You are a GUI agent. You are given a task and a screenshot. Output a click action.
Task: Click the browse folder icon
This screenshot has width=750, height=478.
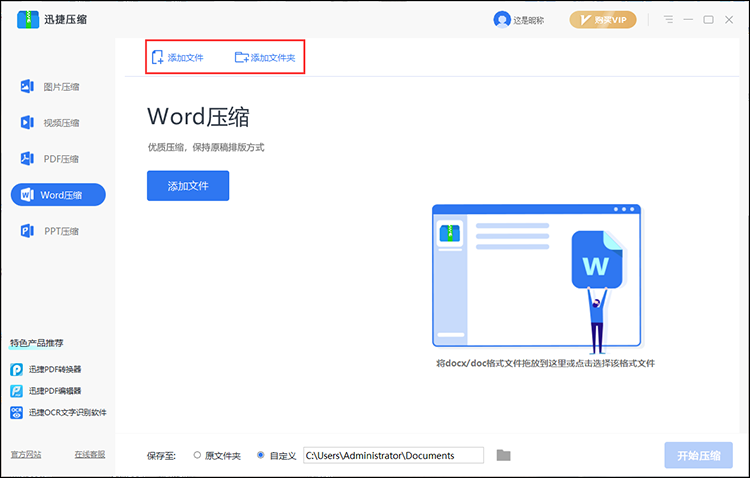tap(503, 455)
